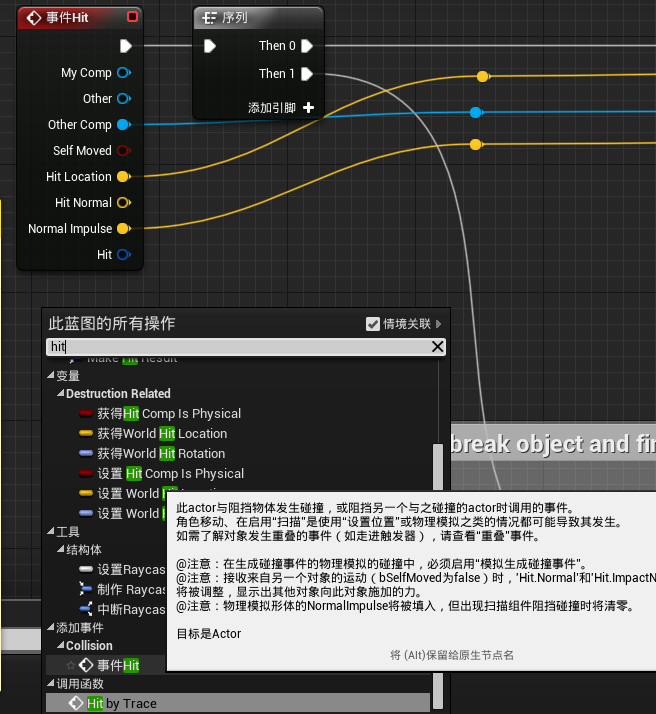
Task: Select the 中断Raycast struct entry
Action: click(122, 610)
